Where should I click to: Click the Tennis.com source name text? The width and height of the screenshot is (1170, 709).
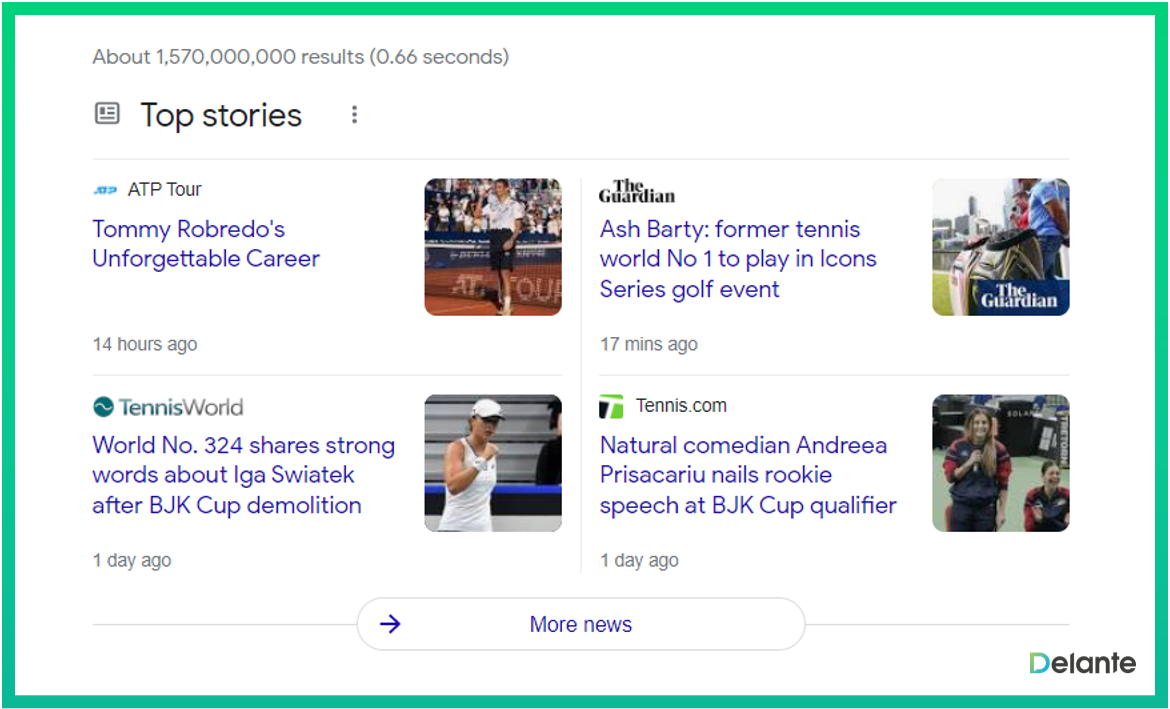click(x=681, y=406)
